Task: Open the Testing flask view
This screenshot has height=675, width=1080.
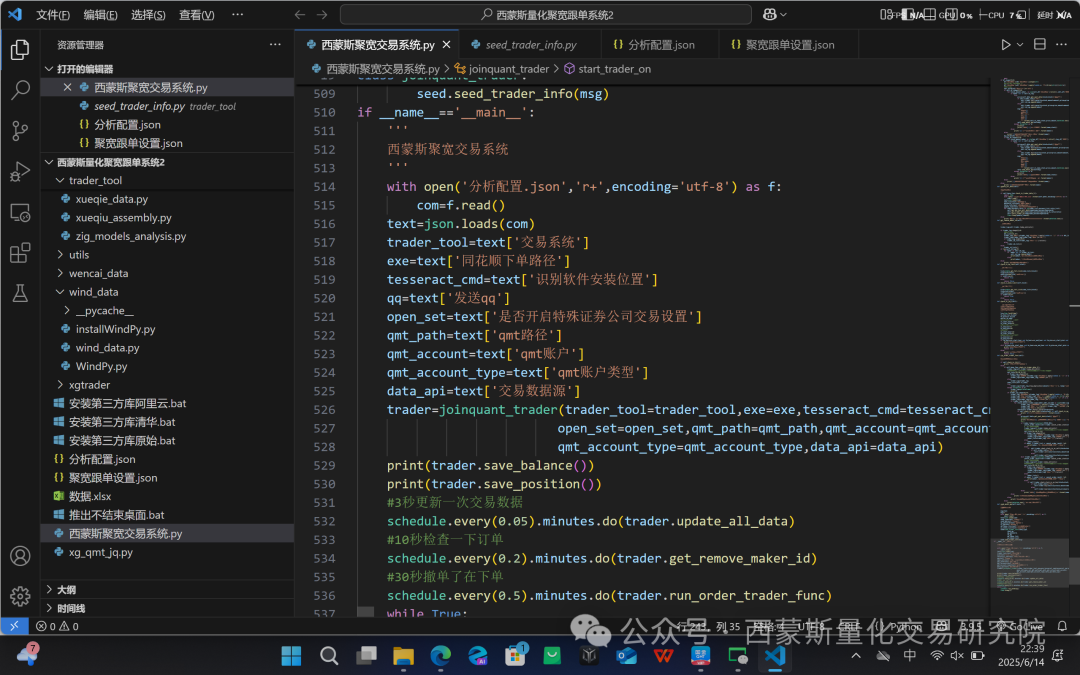Action: [x=20, y=293]
